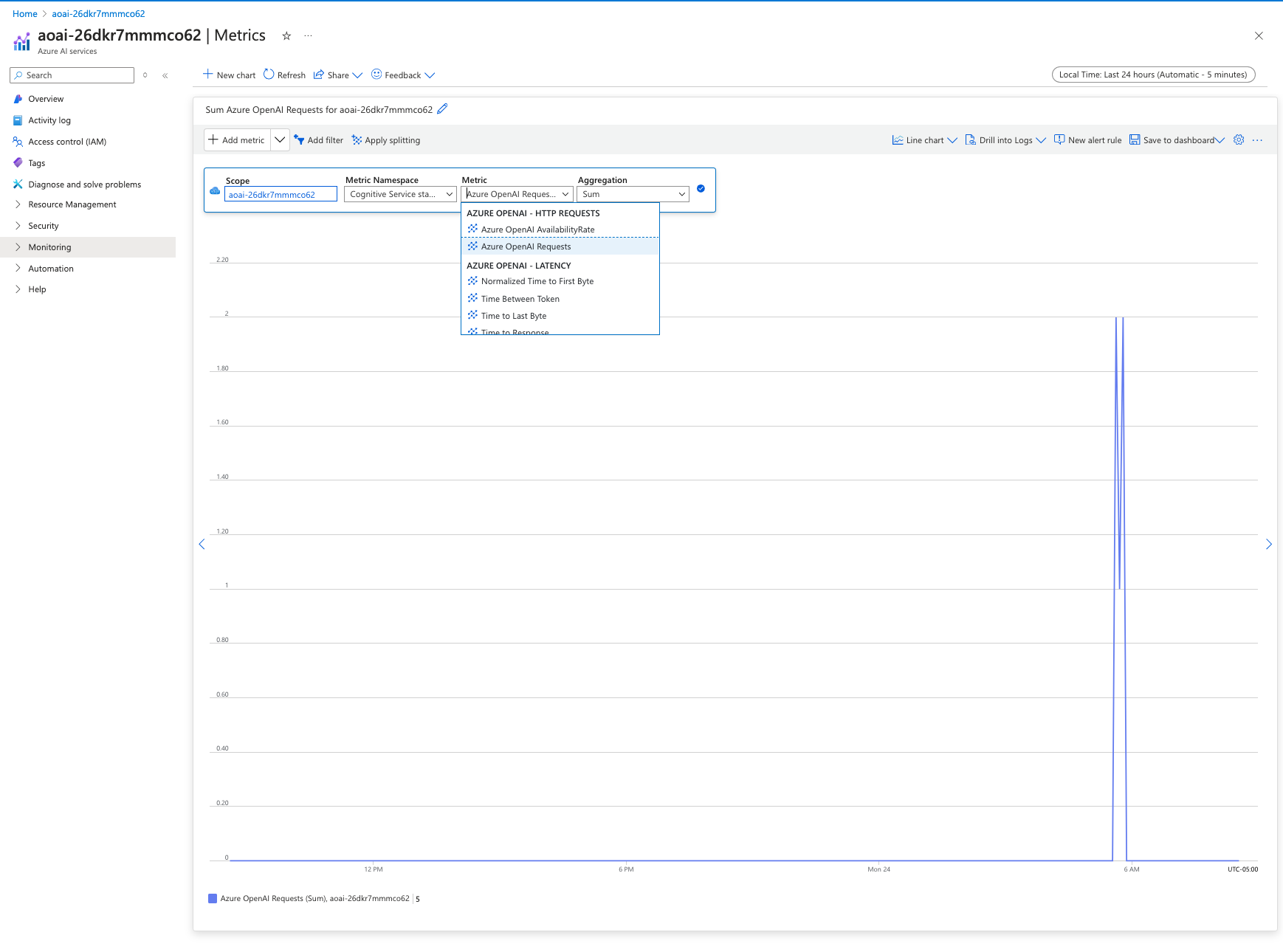Image resolution: width=1283 pixels, height=952 pixels.
Task: Select Azure OpenAI AvailabilityRate metric
Action: click(x=560, y=230)
